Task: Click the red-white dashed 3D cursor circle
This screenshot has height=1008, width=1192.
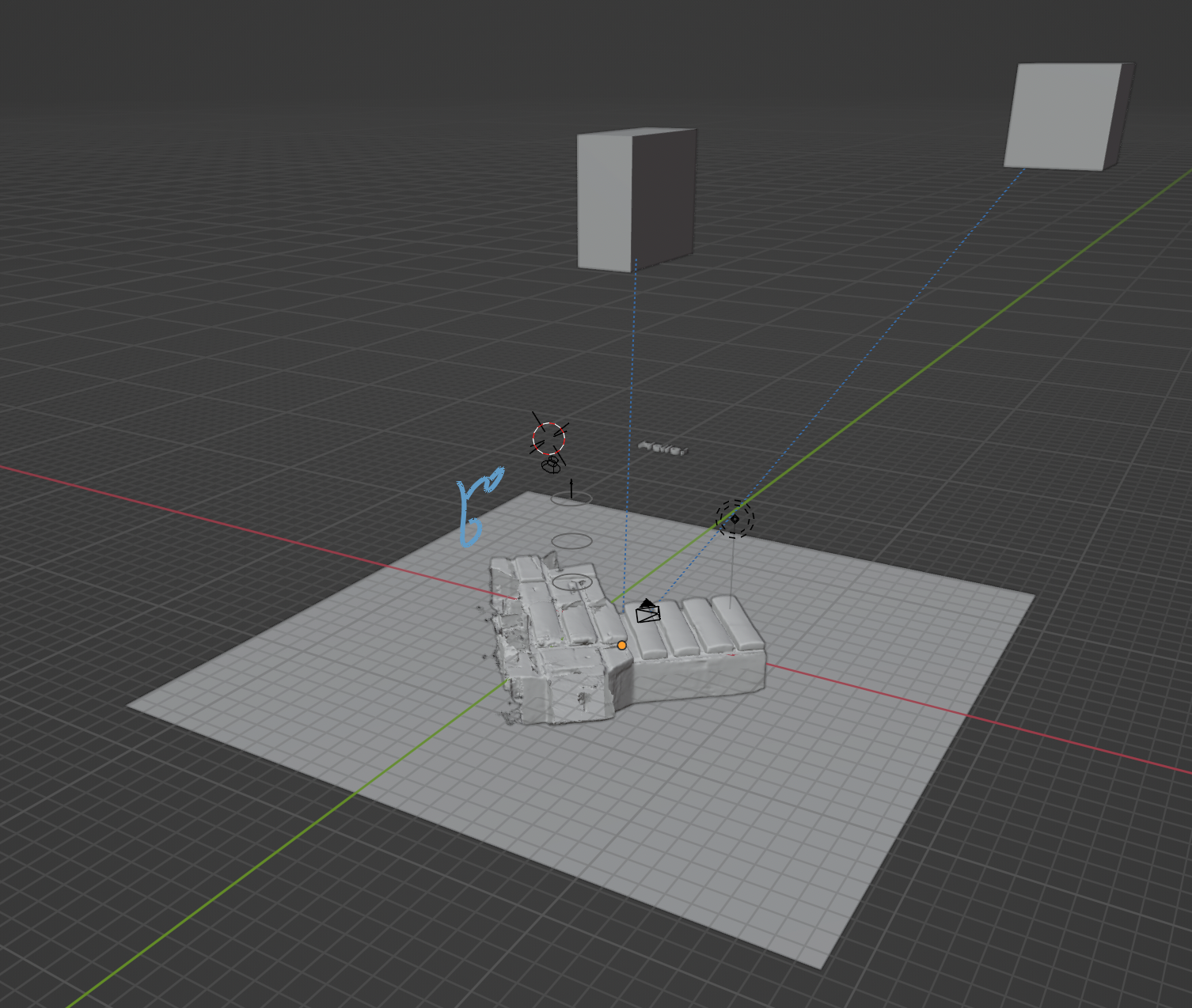Action: (x=549, y=438)
